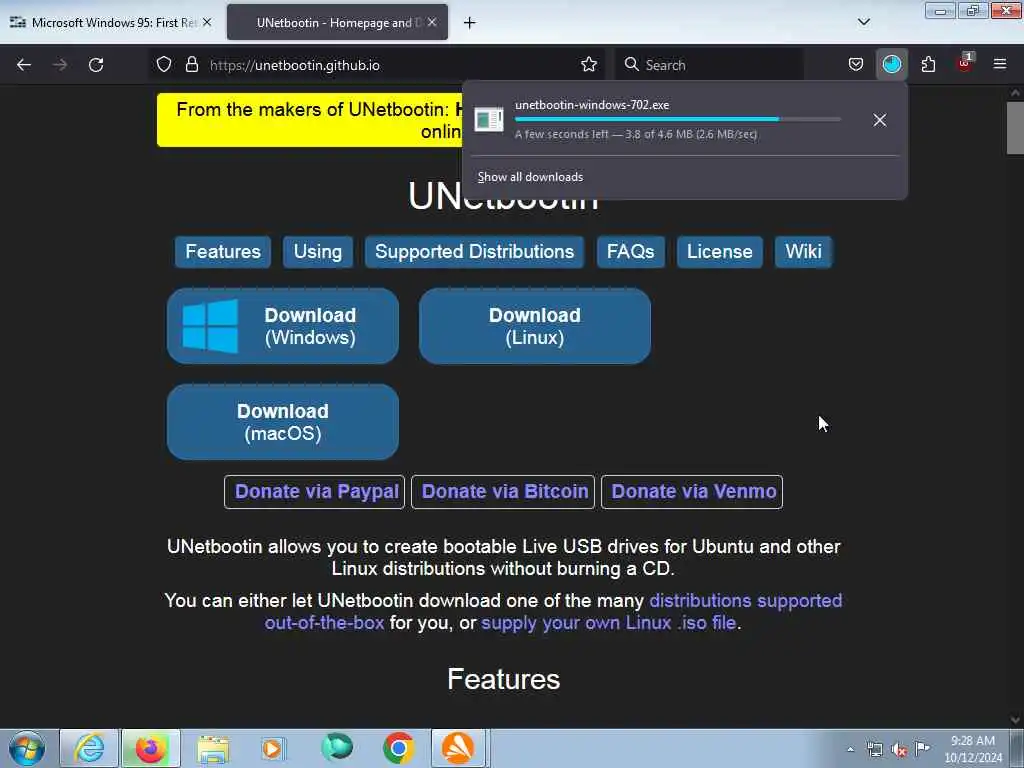
Task: Click the network tray icon
Action: pos(875,750)
